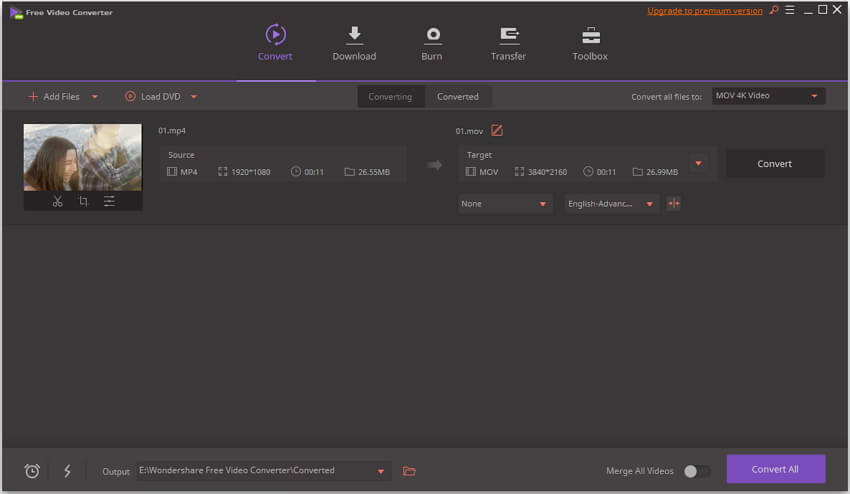The width and height of the screenshot is (850, 494).
Task: Go to the Download tab
Action: click(354, 44)
